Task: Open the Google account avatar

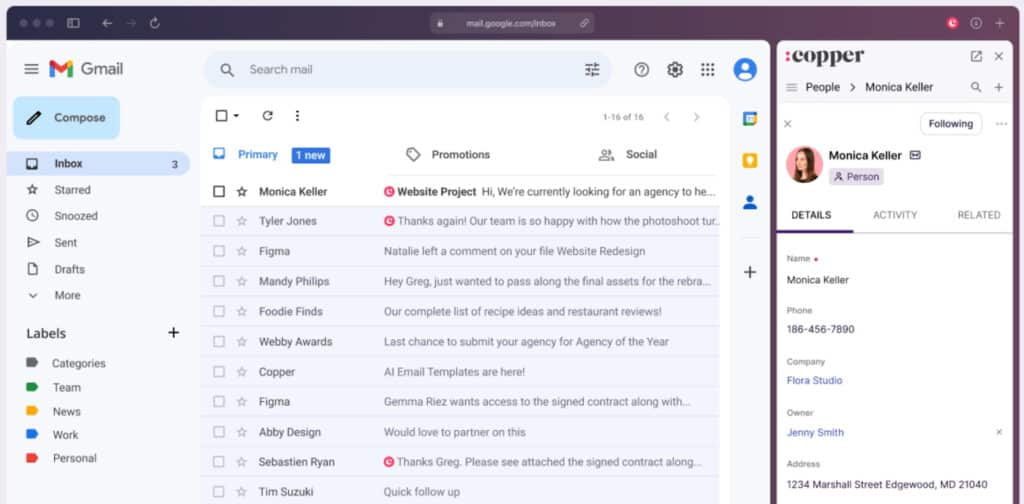Action: tap(744, 69)
